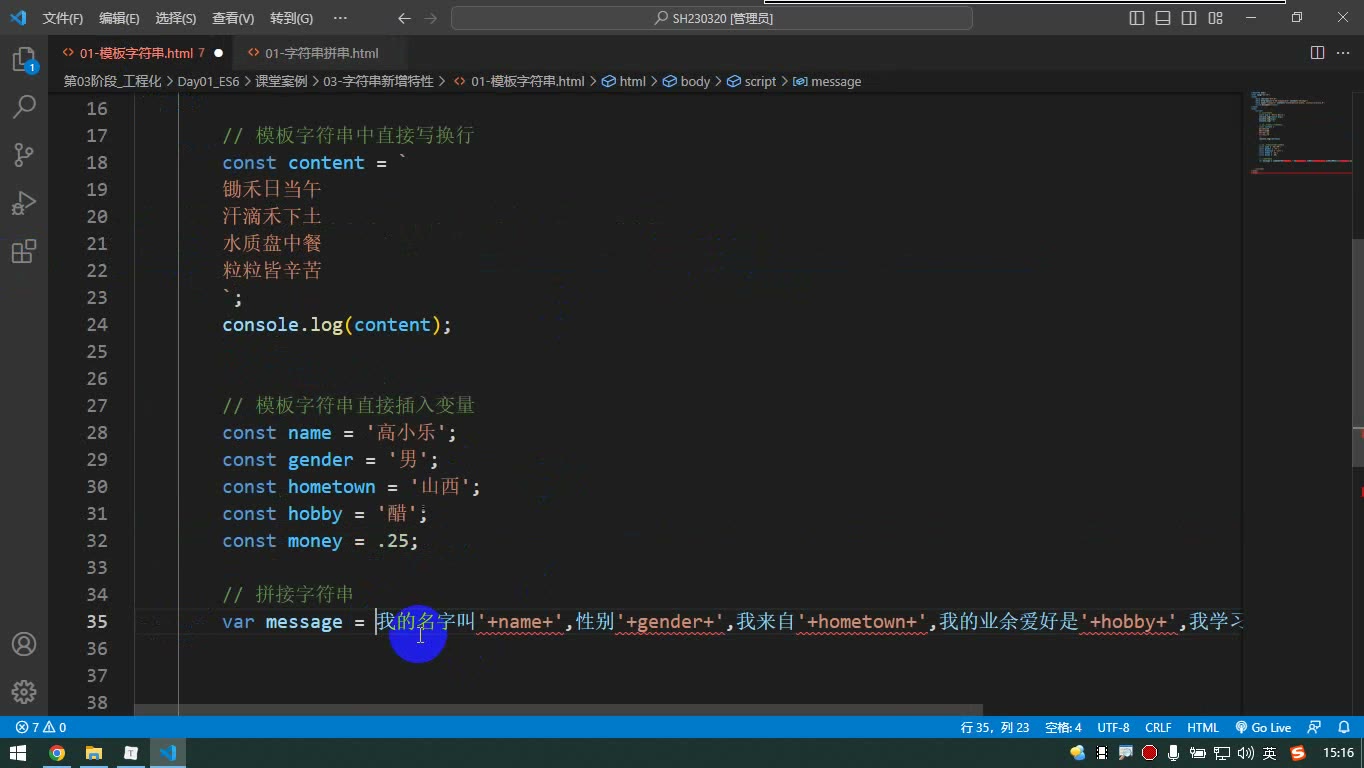Open the script breadcrumb symbol list
1364x768 pixels.
click(751, 81)
